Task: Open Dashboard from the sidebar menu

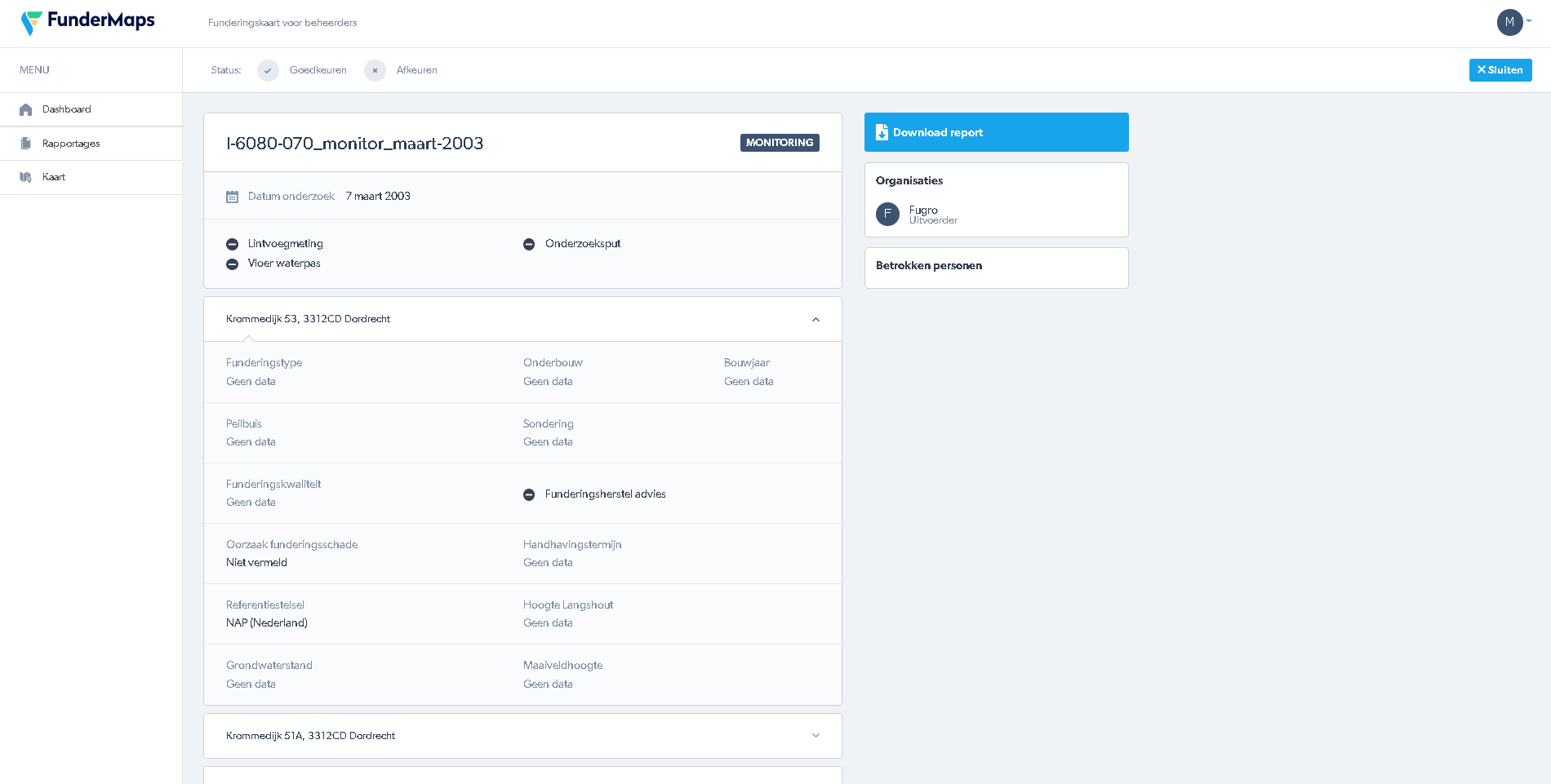Action: [91, 109]
